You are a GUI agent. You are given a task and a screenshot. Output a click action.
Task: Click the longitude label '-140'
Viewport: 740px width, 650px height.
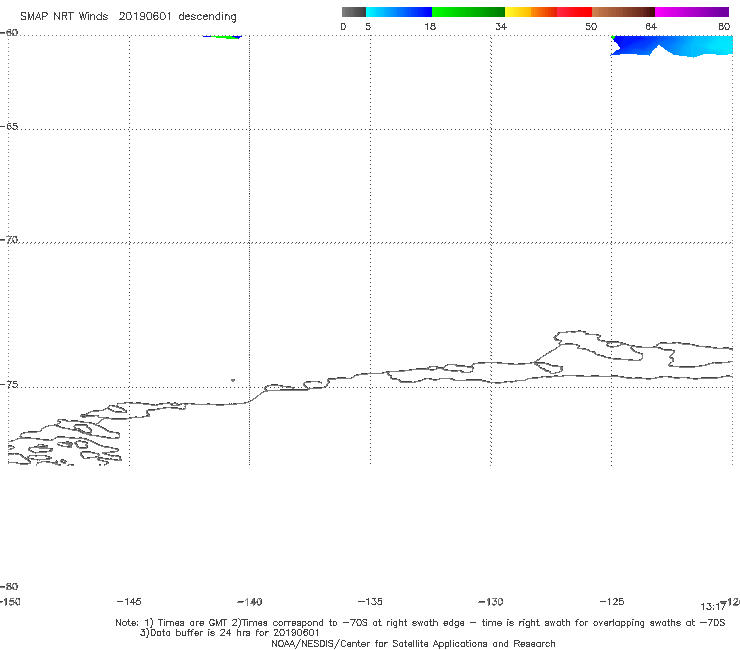coord(250,601)
